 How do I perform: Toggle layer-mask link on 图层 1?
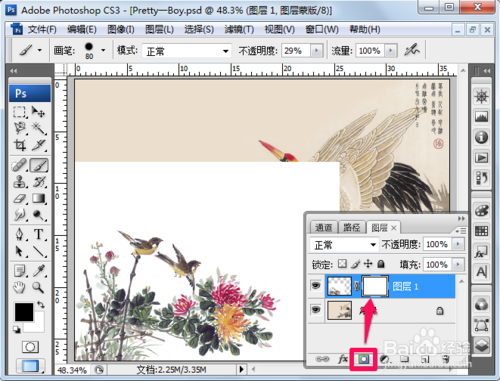coord(357,286)
